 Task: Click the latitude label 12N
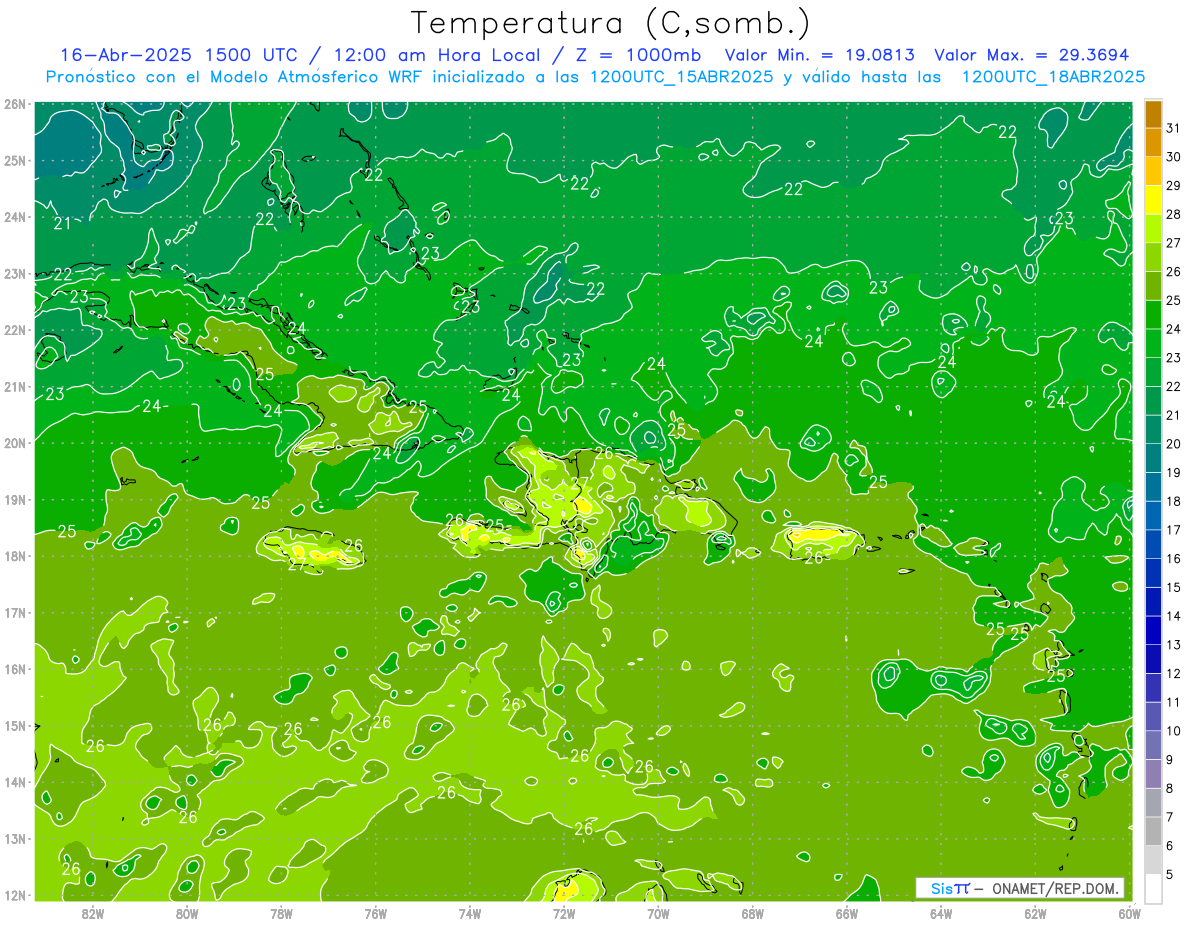pos(14,895)
